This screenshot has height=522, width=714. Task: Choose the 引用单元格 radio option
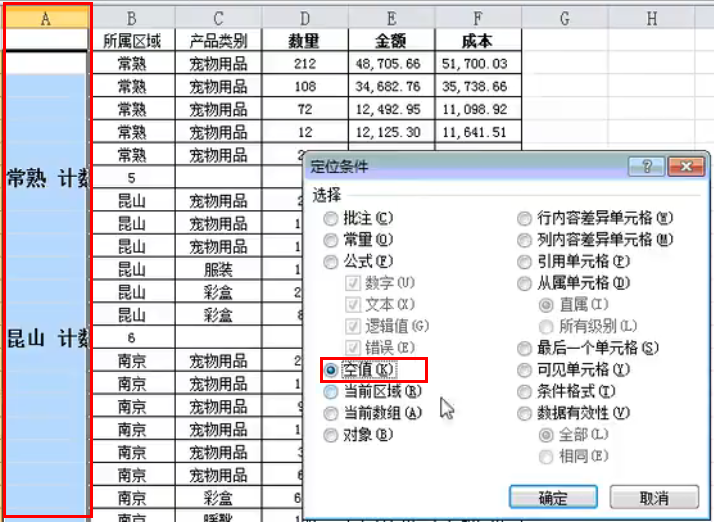tap(525, 262)
